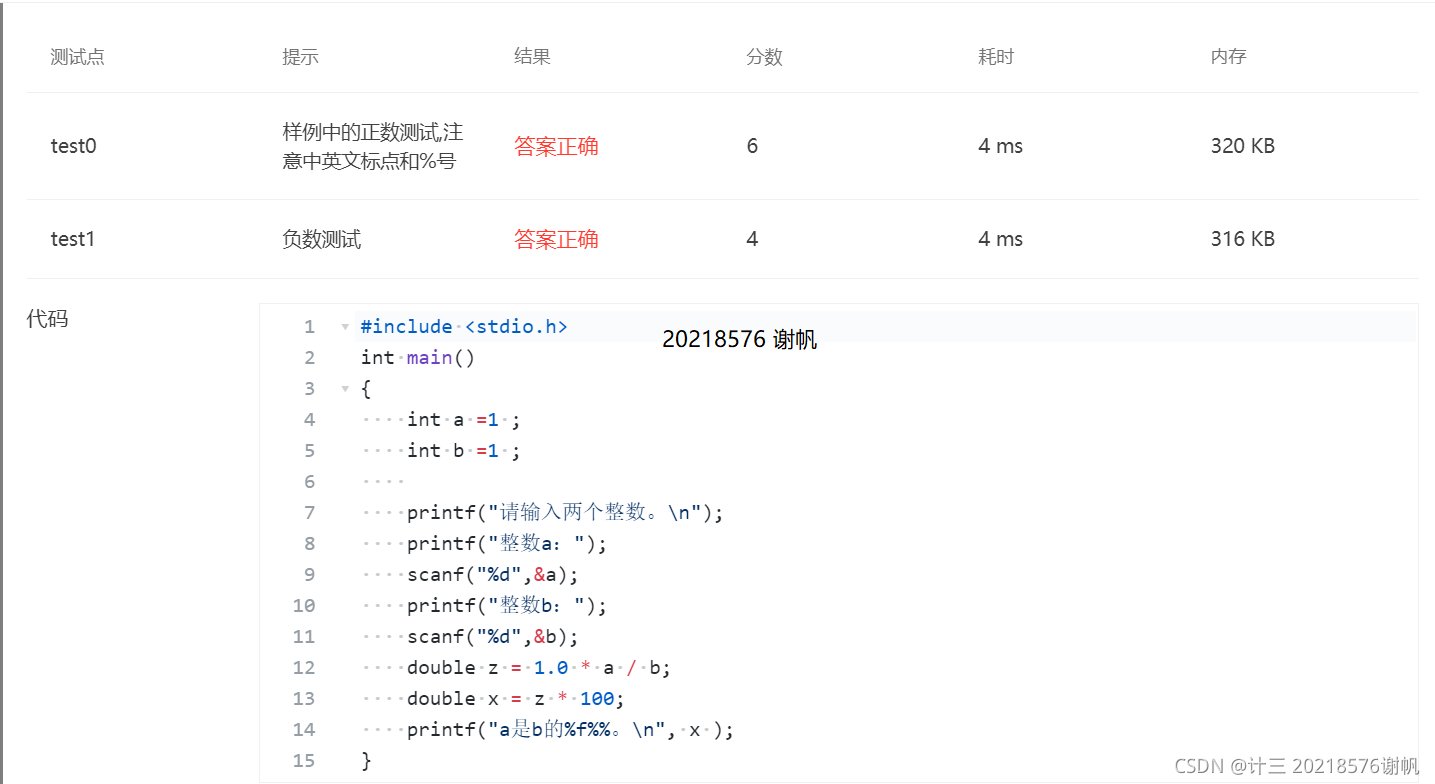
Task: Collapse the code fold arrow on line 1
Action: tap(345, 327)
